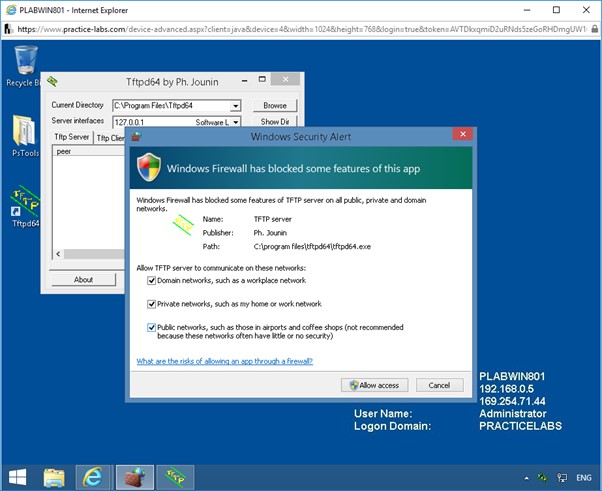Open the firewall risks help link
The height and width of the screenshot is (491, 602).
point(225,361)
